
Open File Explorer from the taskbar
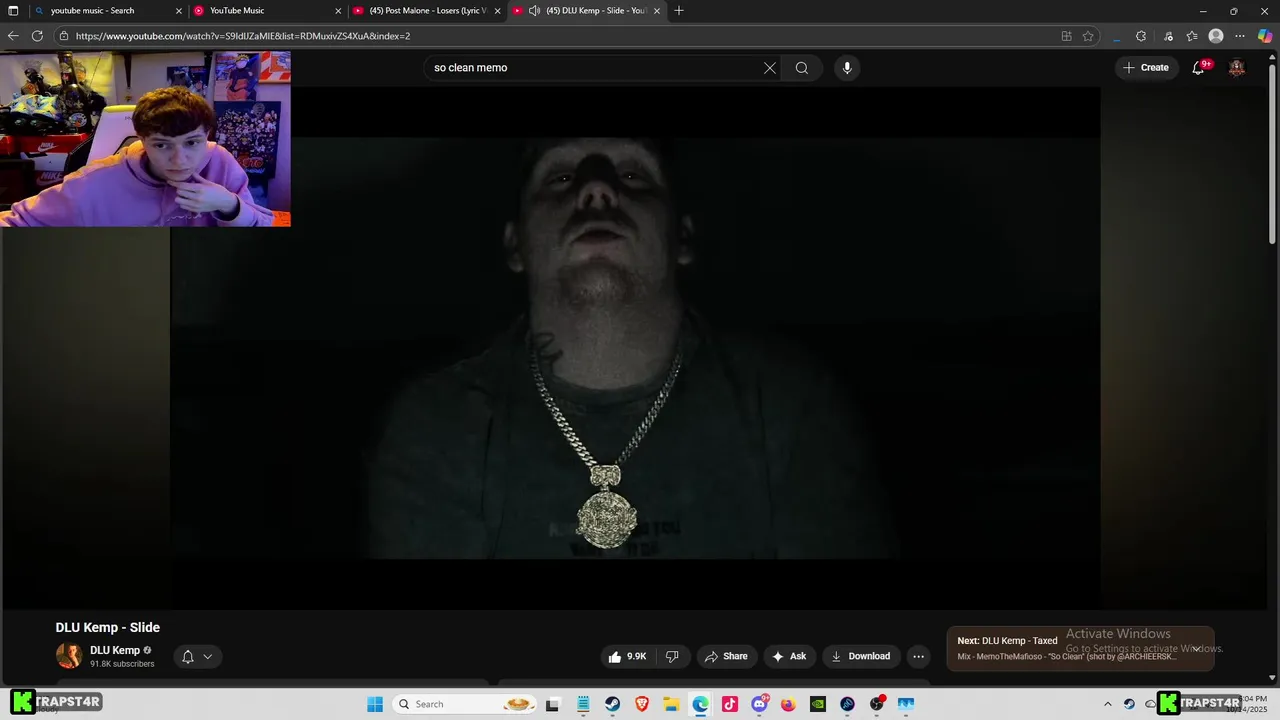click(671, 704)
